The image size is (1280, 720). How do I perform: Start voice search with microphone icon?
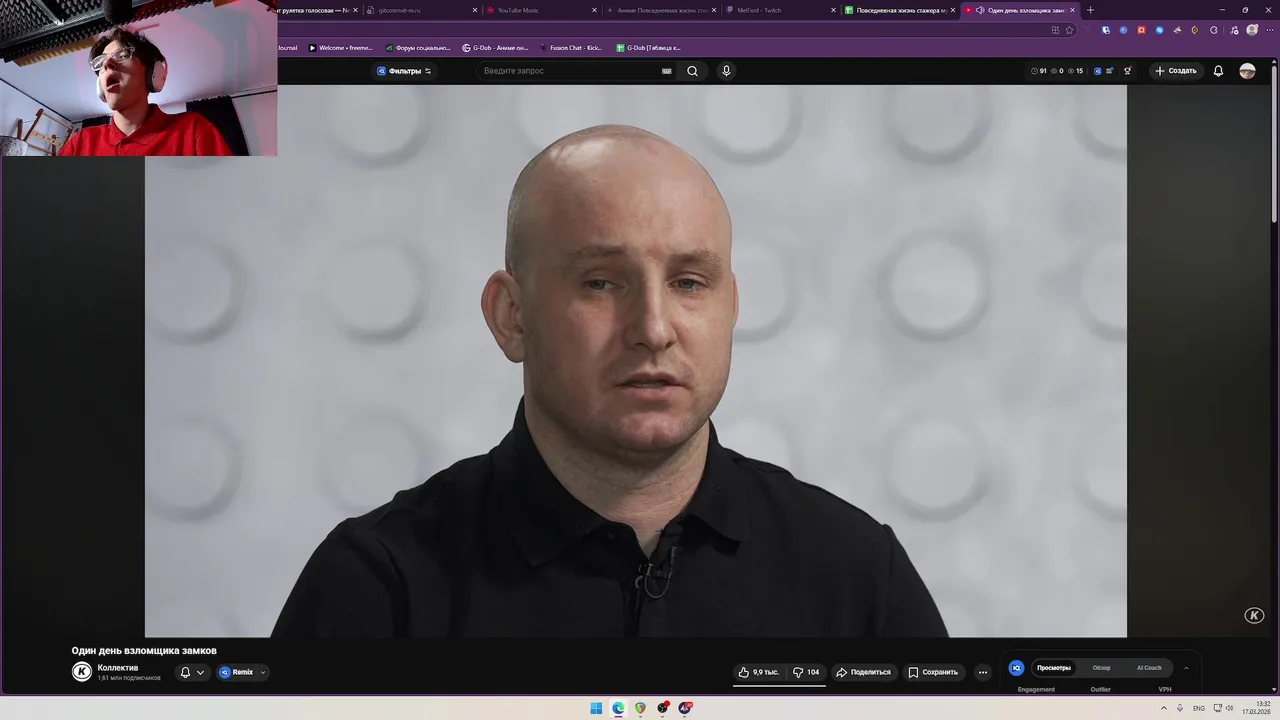[x=727, y=71]
